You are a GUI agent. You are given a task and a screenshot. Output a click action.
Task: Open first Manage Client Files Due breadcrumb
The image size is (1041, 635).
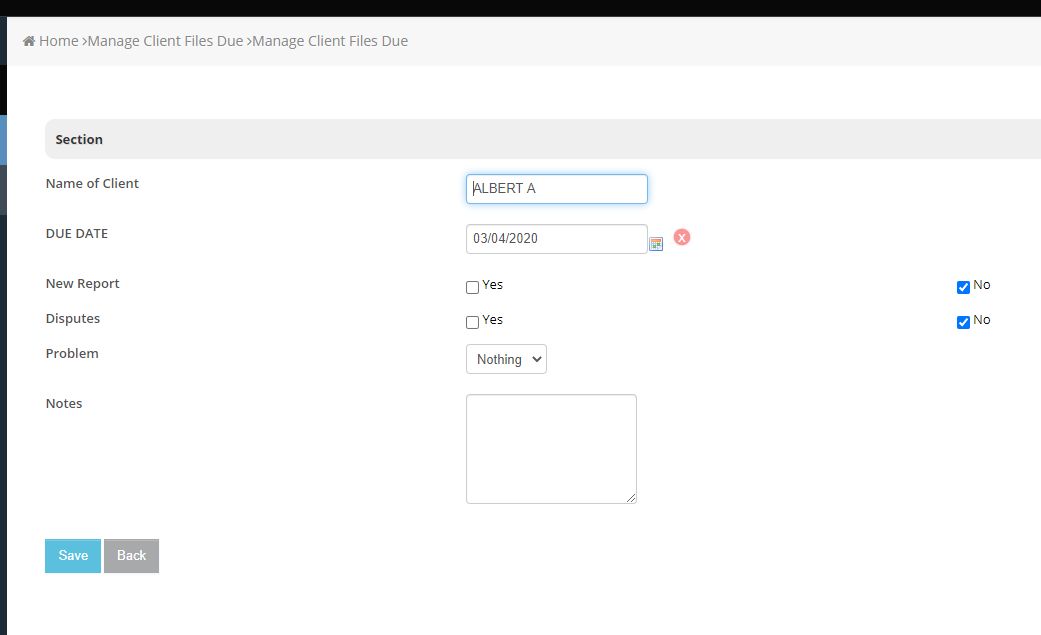click(165, 41)
